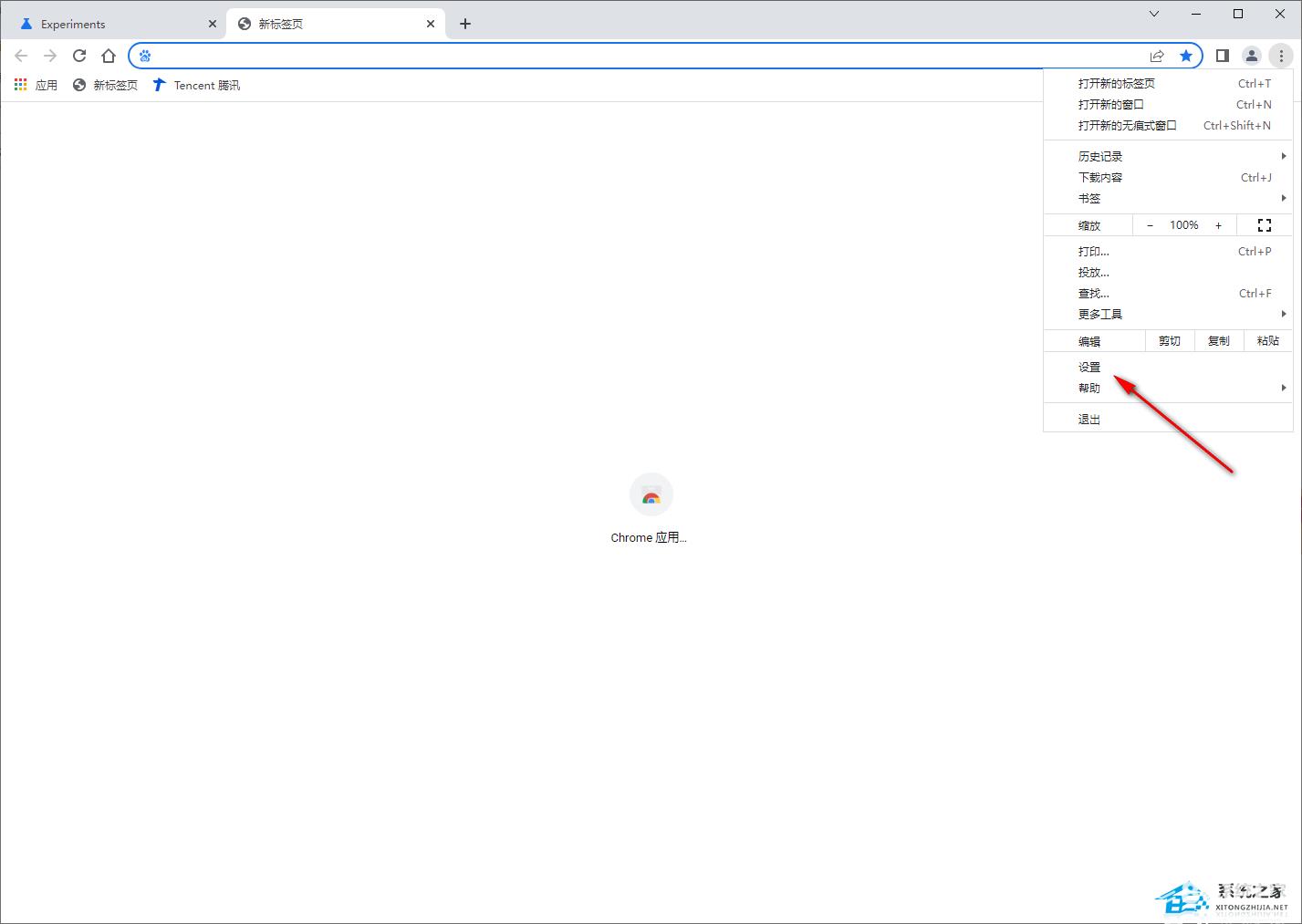The width and height of the screenshot is (1302, 924).
Task: Click the three-dot Chrome menu button
Action: click(1281, 56)
